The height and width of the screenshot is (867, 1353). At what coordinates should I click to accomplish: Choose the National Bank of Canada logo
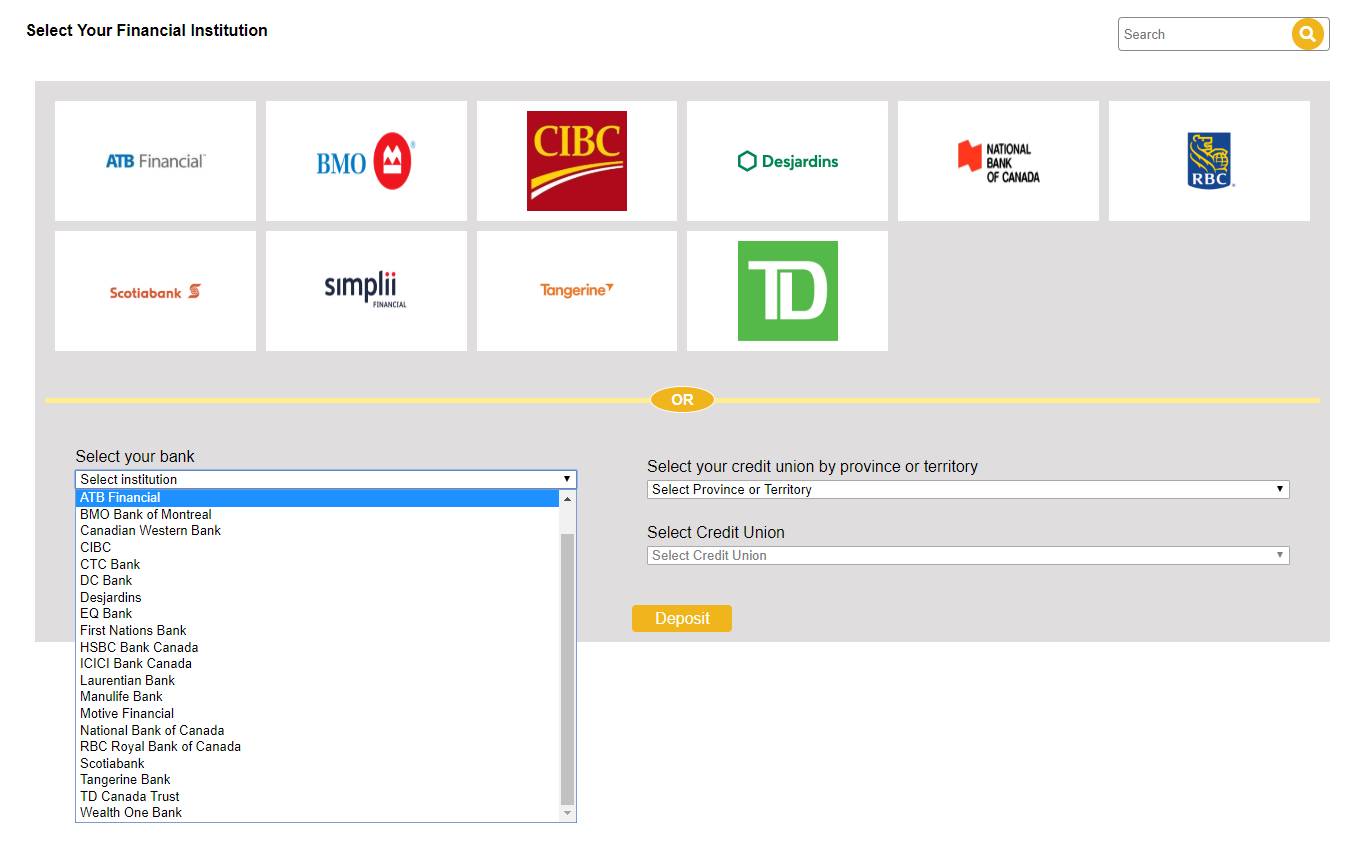pyautogui.click(x=998, y=161)
